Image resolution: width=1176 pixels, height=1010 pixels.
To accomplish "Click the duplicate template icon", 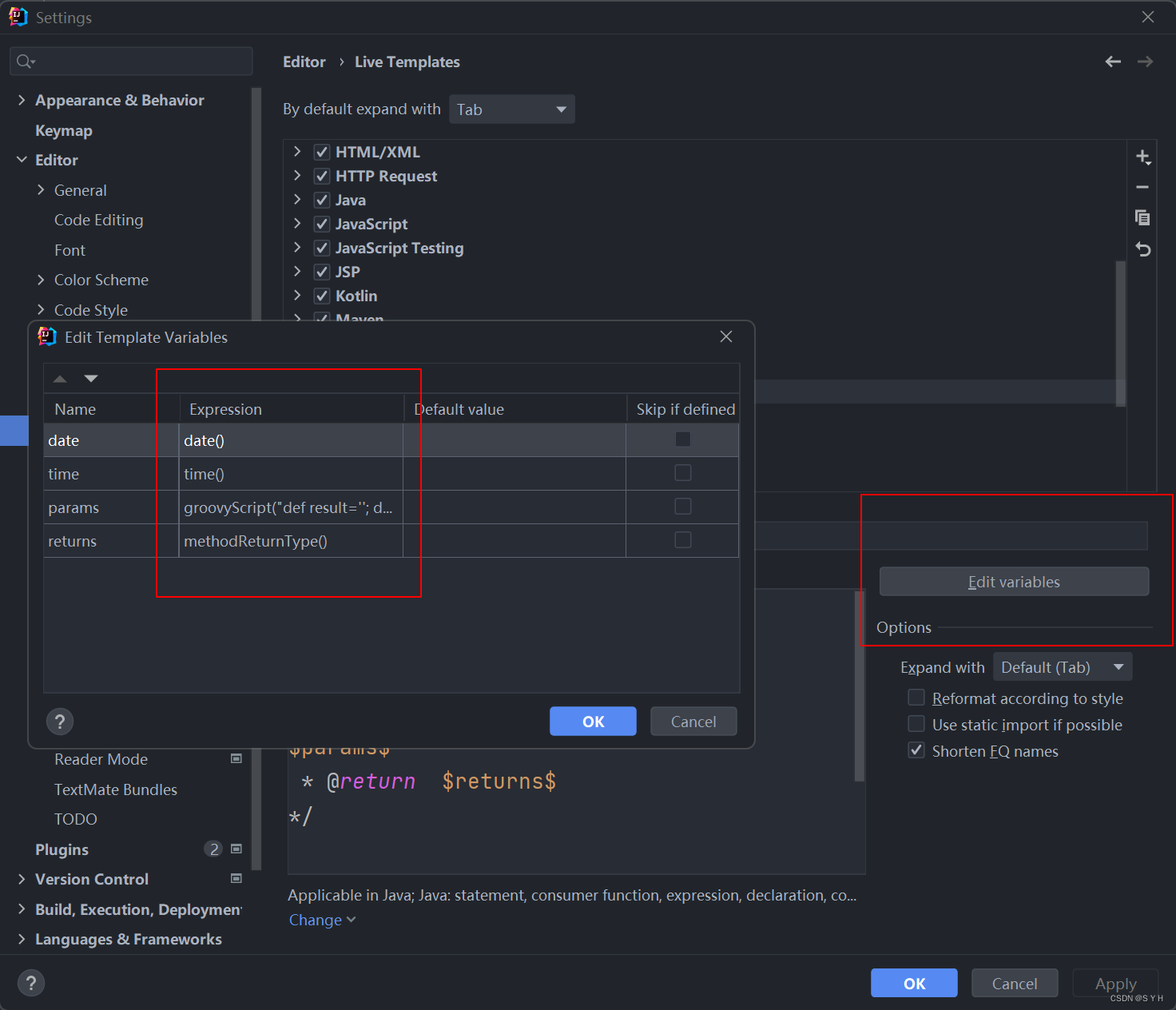I will point(1142,217).
